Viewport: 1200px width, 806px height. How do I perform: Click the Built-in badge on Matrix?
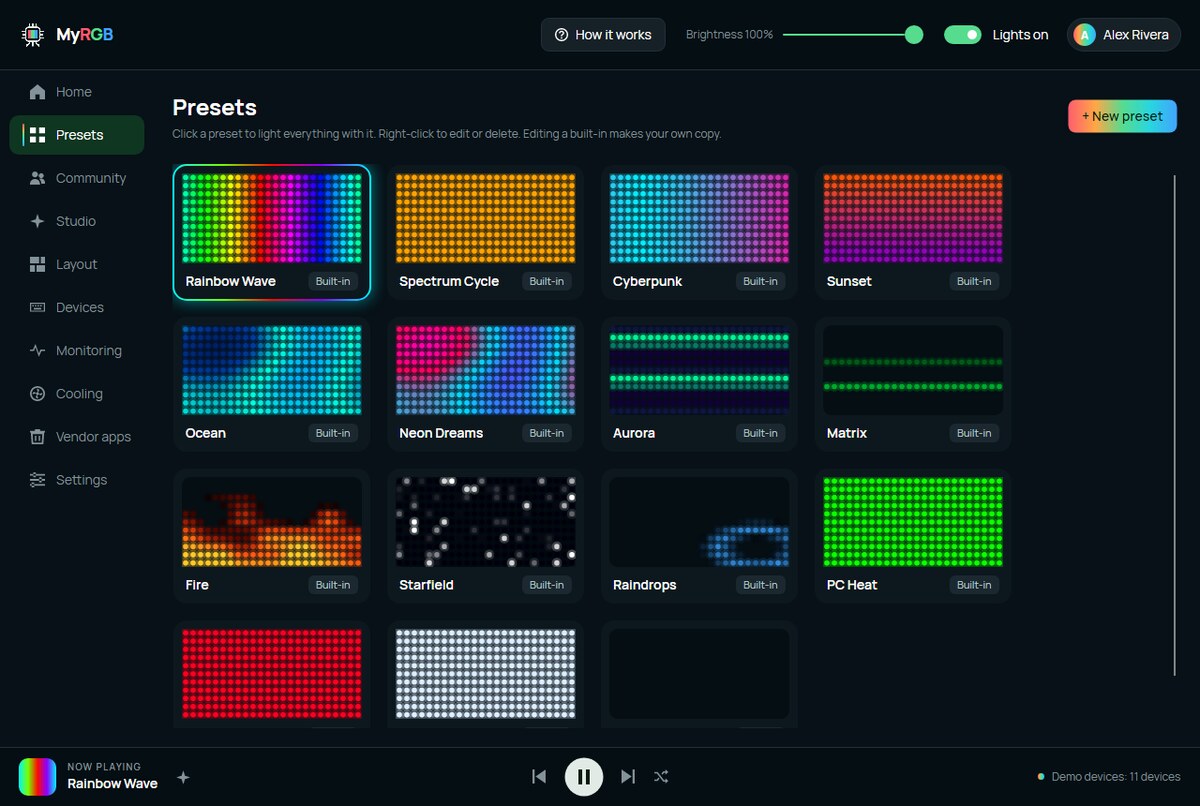point(974,433)
